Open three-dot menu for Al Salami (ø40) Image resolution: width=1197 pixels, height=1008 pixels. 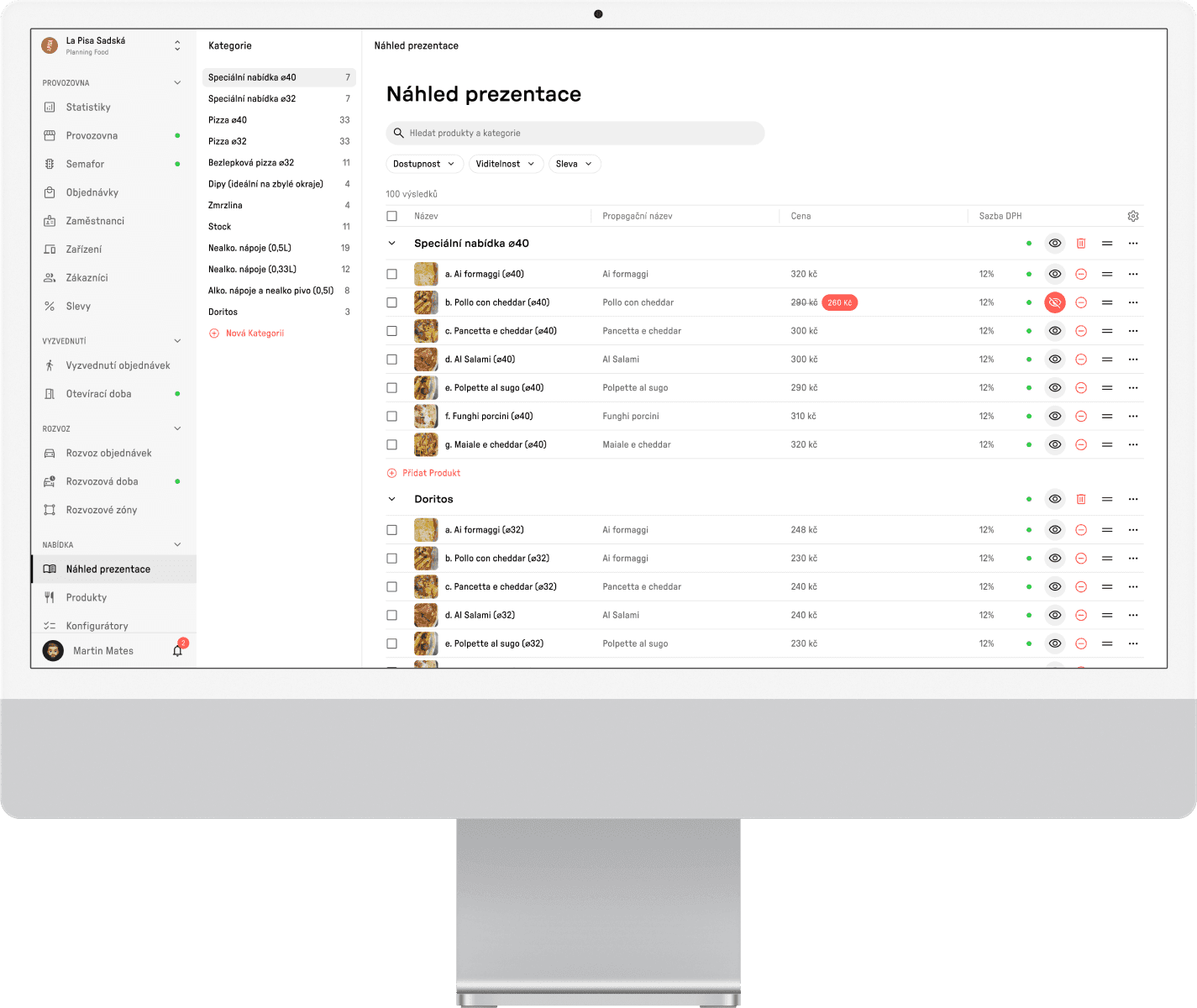tap(1133, 360)
